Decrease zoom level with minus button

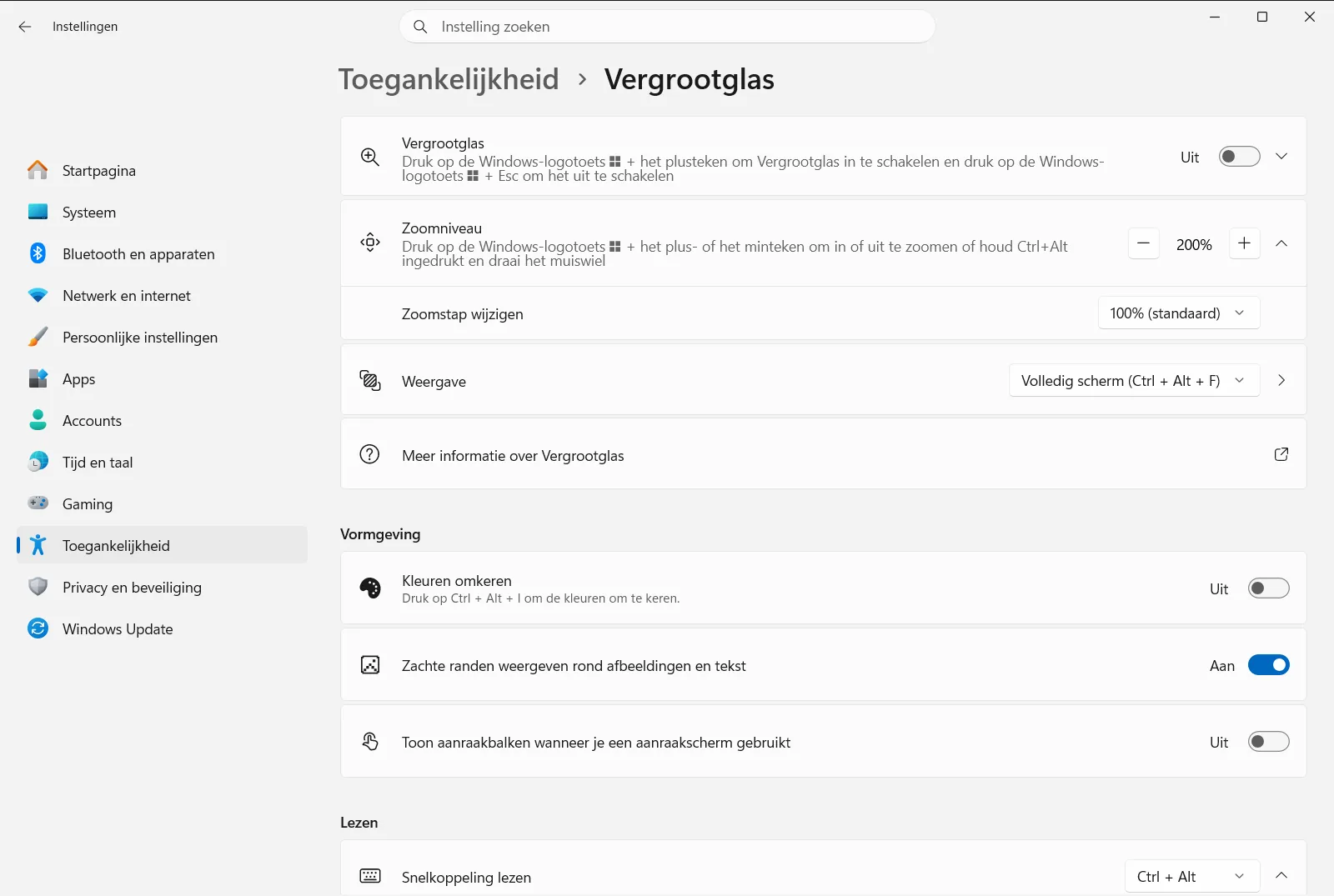[1143, 243]
